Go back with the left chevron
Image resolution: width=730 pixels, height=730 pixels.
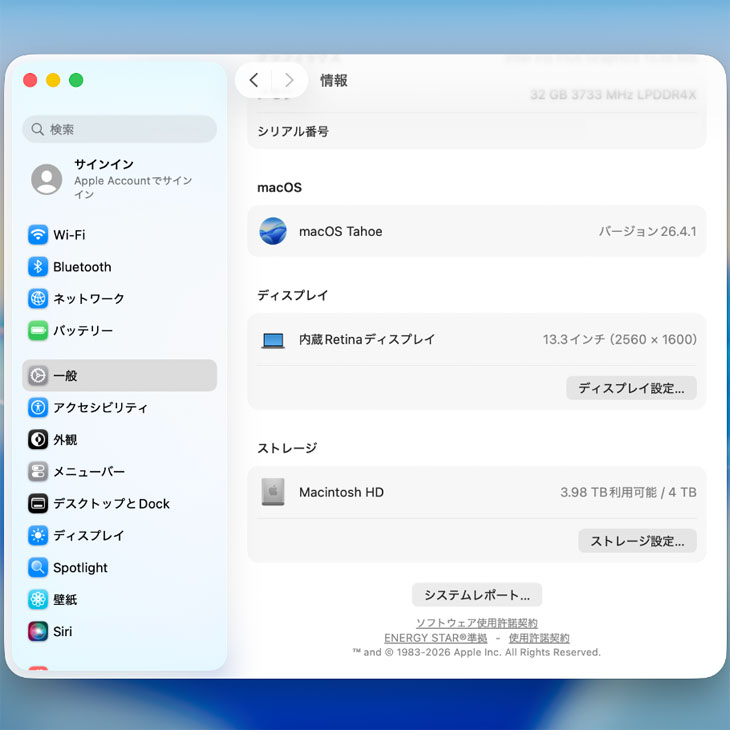pyautogui.click(x=254, y=81)
